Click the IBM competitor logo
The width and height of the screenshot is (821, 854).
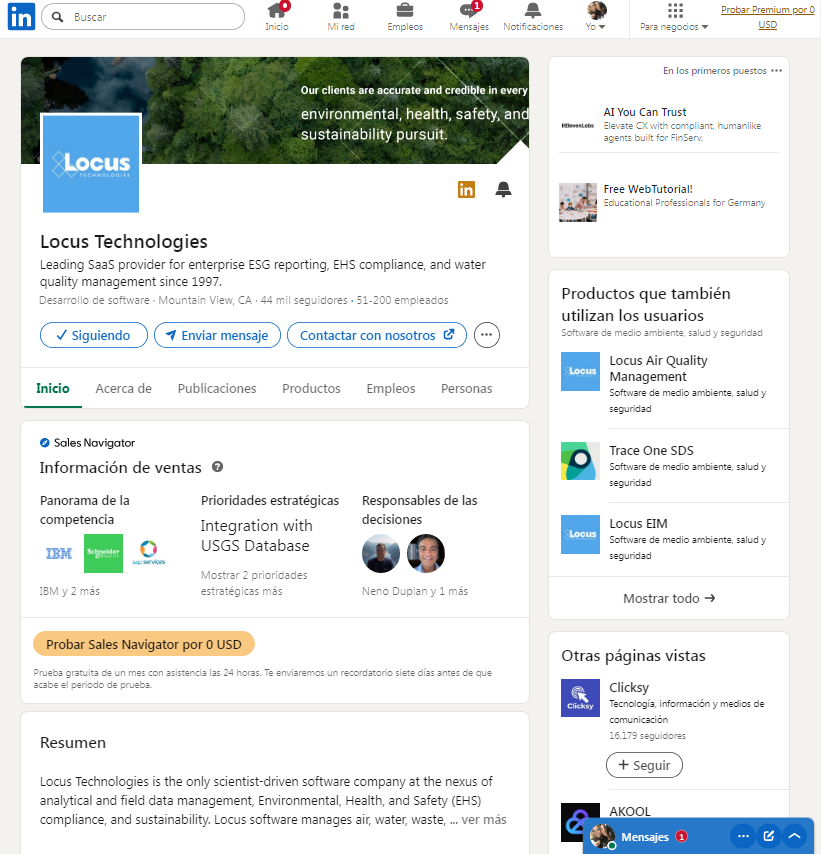[59, 553]
